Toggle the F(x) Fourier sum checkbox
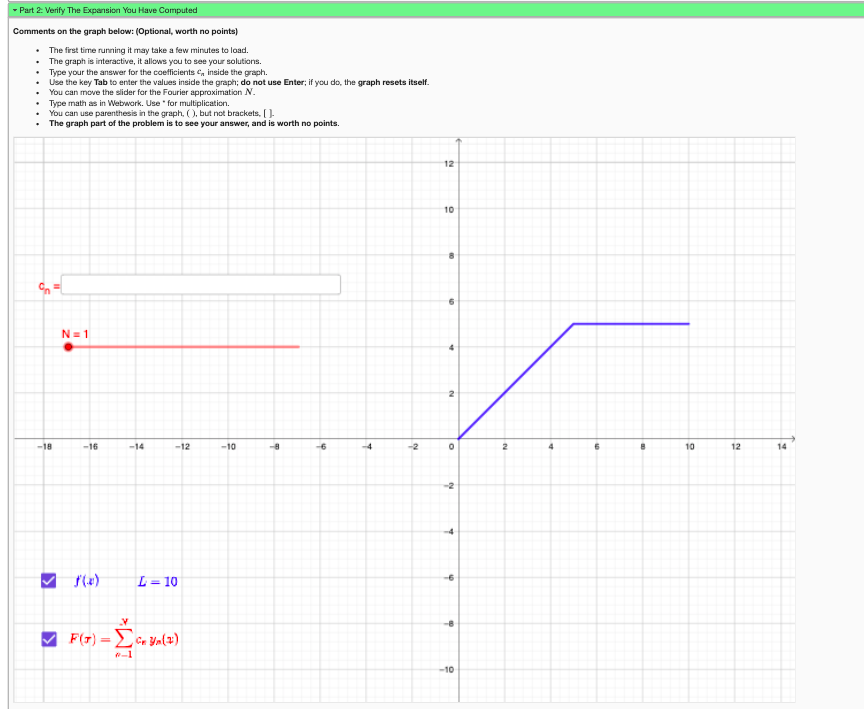The height and width of the screenshot is (709, 864). 48,639
